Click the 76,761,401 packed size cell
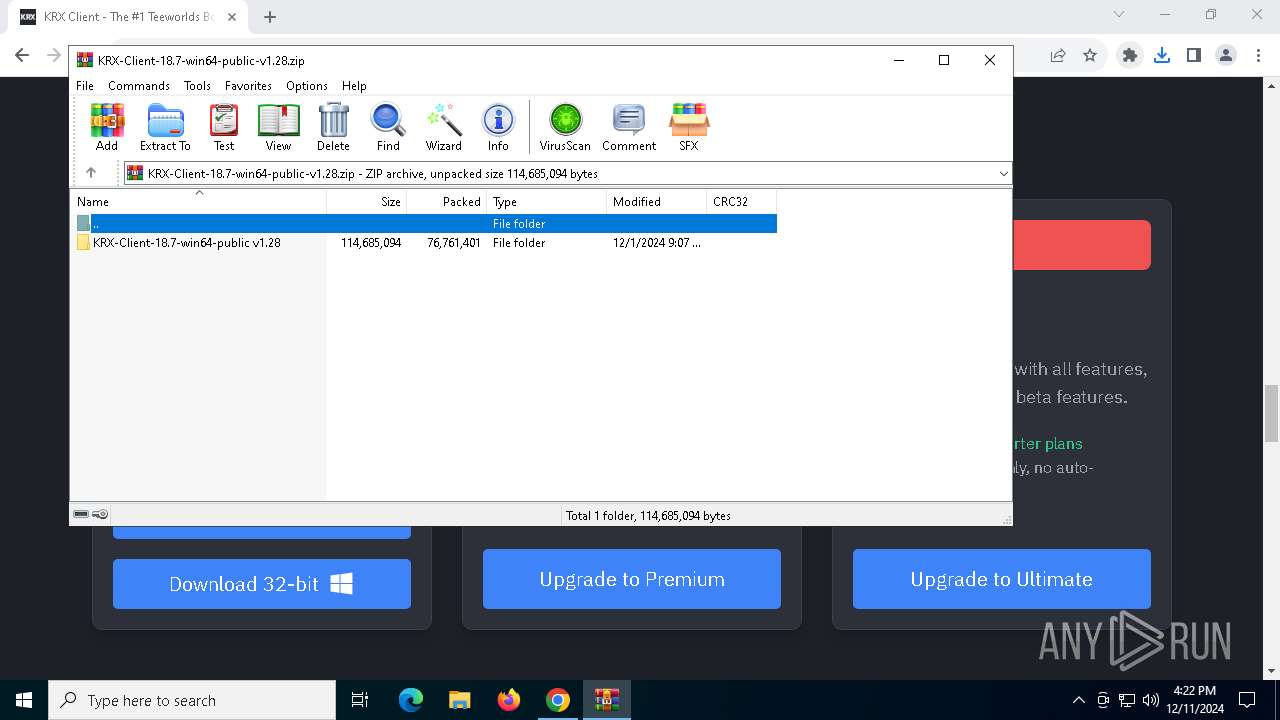This screenshot has width=1280, height=720. click(x=453, y=243)
